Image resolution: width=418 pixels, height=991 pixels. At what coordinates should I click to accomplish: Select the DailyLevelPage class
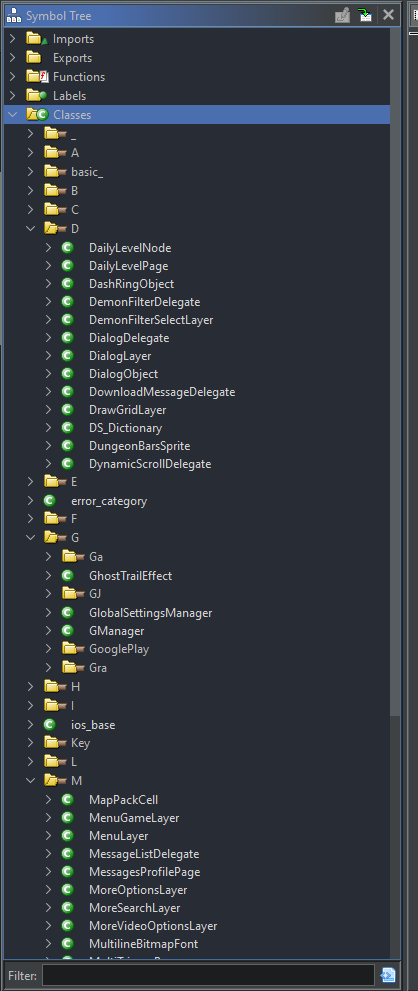pyautogui.click(x=128, y=266)
